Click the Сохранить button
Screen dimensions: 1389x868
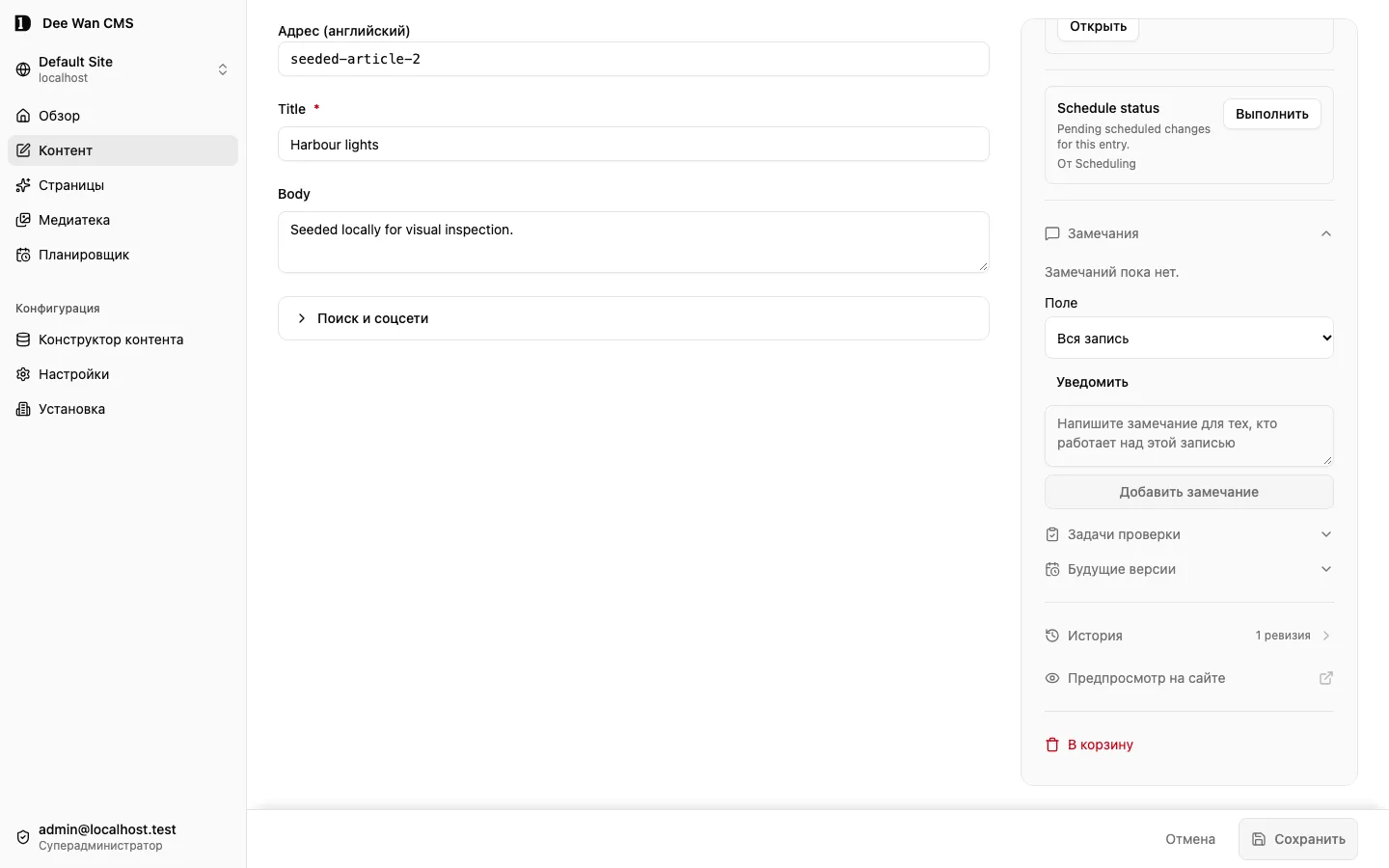coord(1298,839)
